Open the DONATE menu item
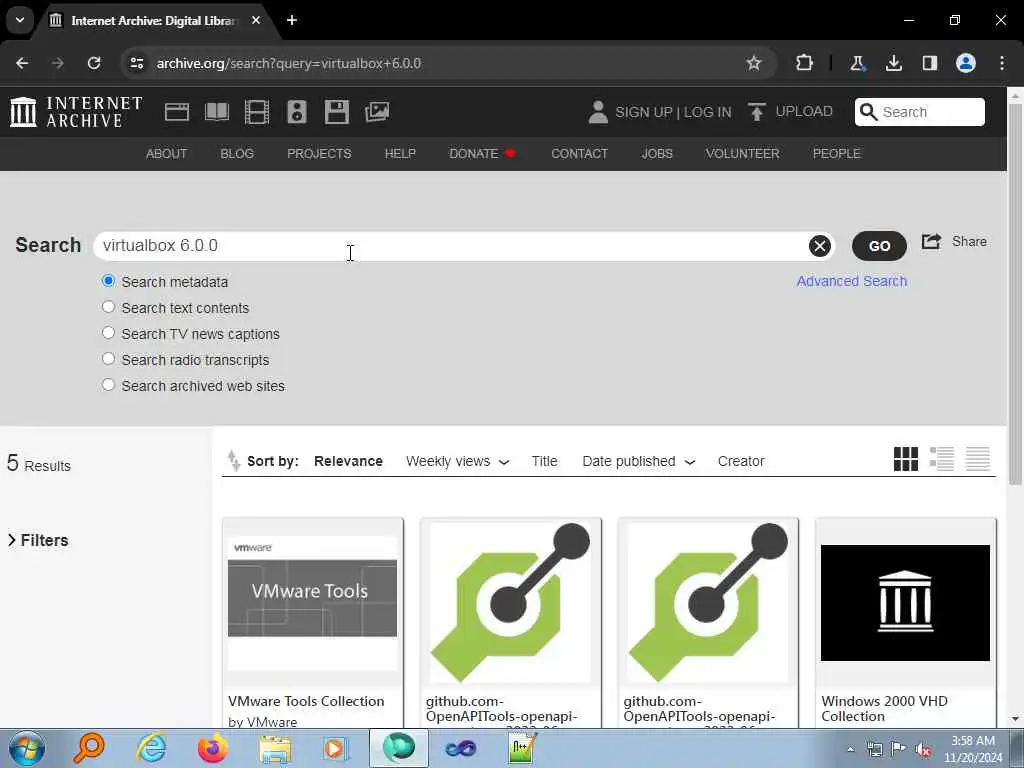This screenshot has width=1024, height=768. point(482,153)
